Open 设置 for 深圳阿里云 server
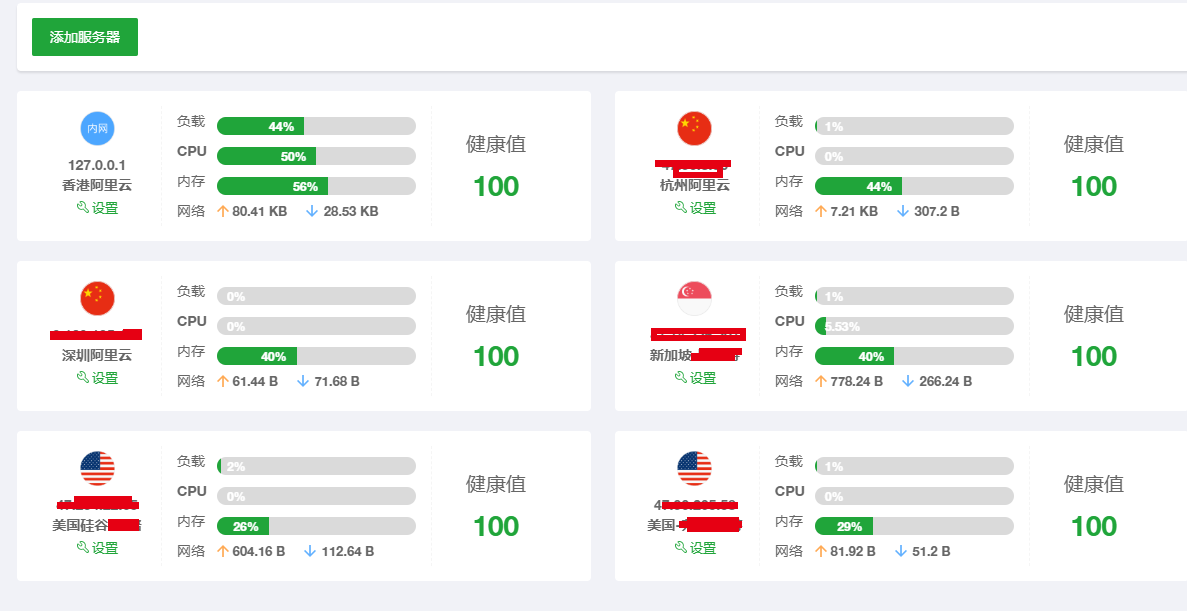The width and height of the screenshot is (1187, 611). (97, 378)
